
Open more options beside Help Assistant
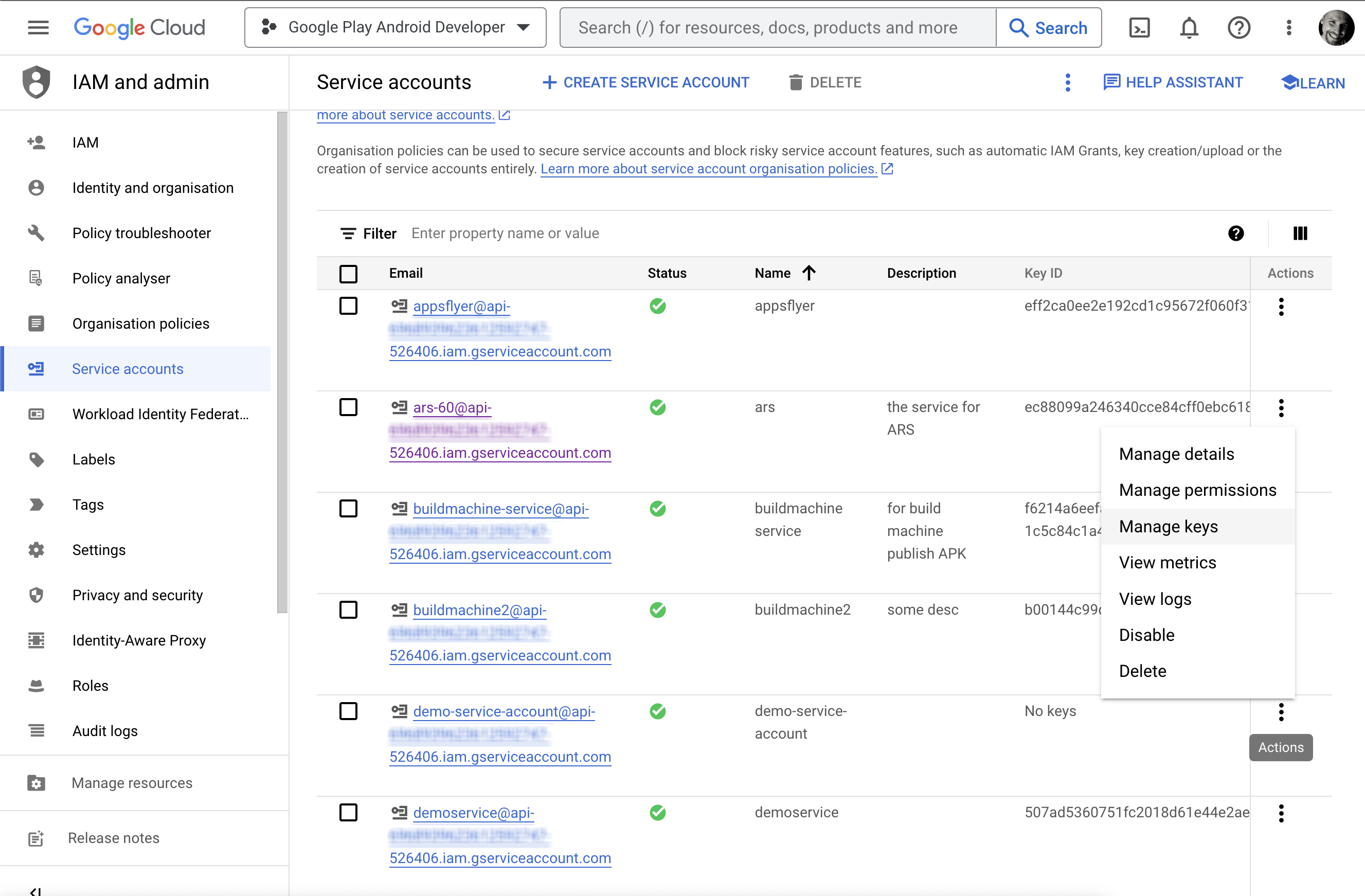(x=1067, y=83)
